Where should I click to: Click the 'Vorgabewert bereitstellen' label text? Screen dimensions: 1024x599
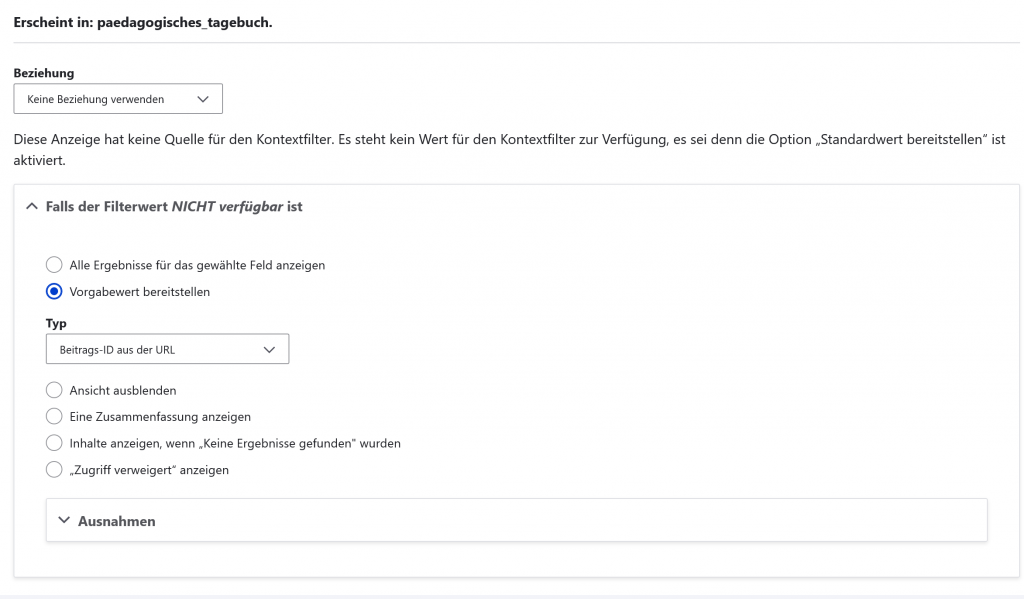[140, 292]
